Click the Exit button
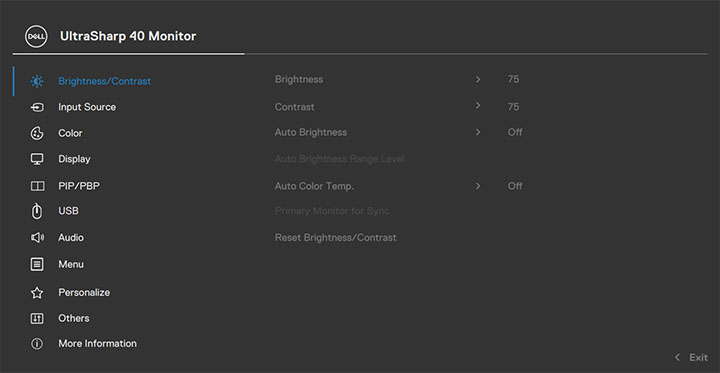This screenshot has height=373, width=720. (x=691, y=357)
